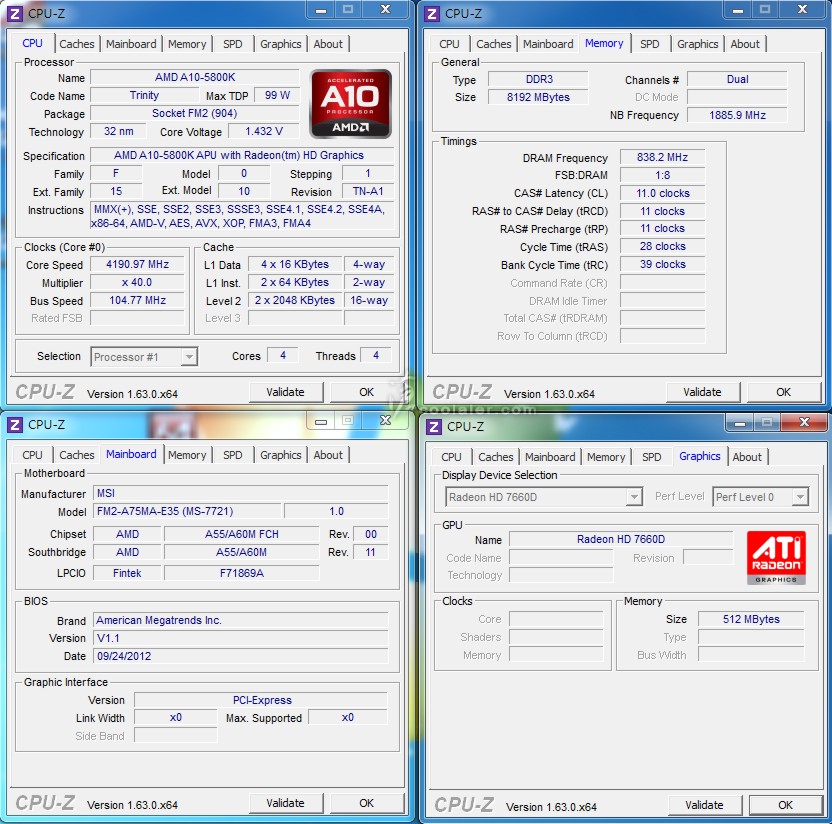Click OK in the memory Timings window
Viewport: 832px width, 824px height.
[x=783, y=392]
